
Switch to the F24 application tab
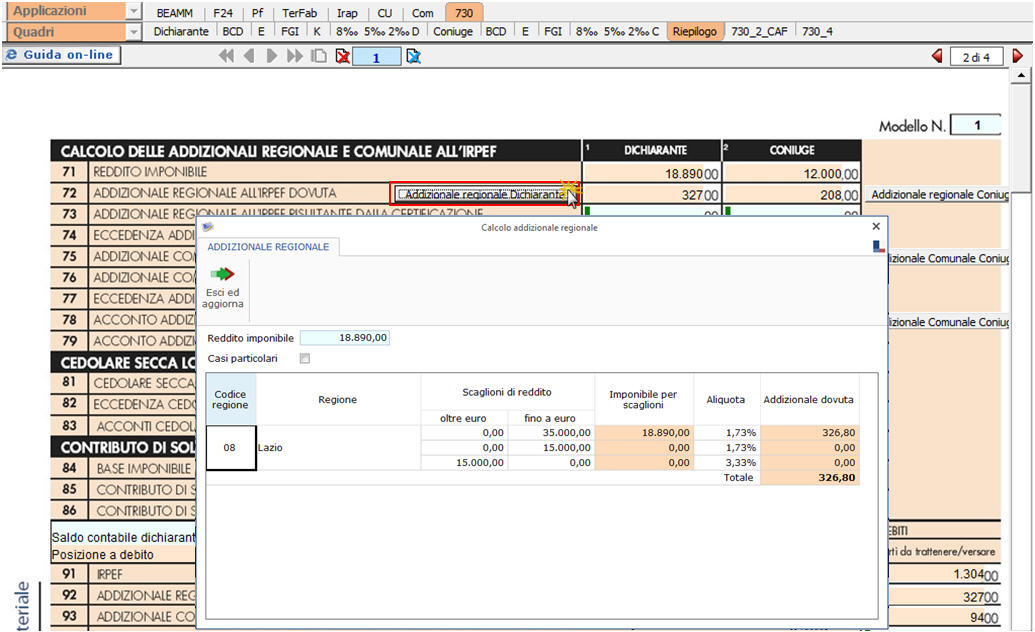click(222, 13)
